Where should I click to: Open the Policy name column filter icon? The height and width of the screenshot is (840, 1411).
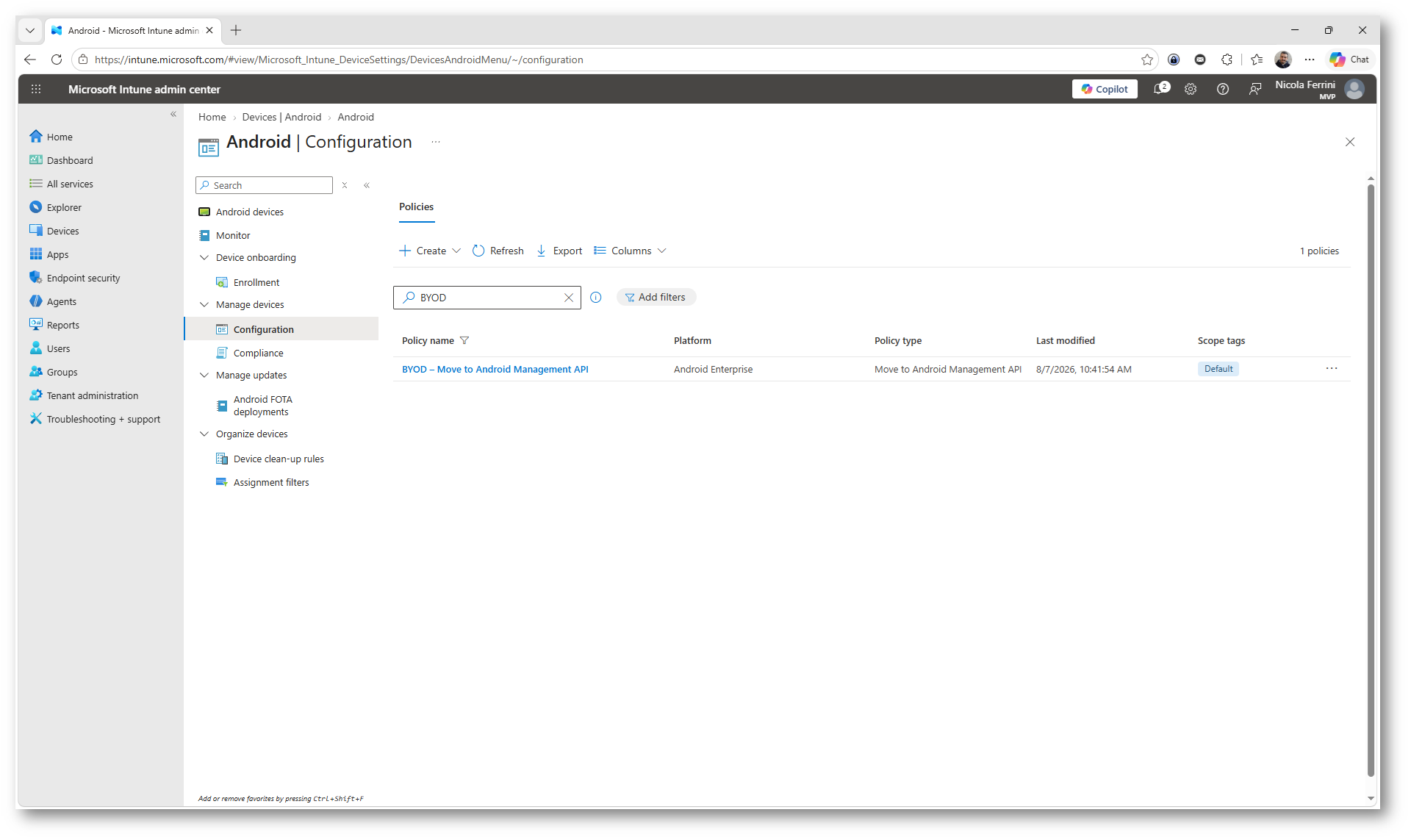[464, 341]
